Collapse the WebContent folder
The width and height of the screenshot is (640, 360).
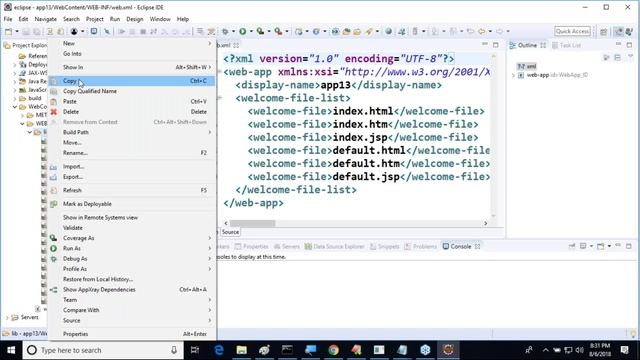click(15, 107)
